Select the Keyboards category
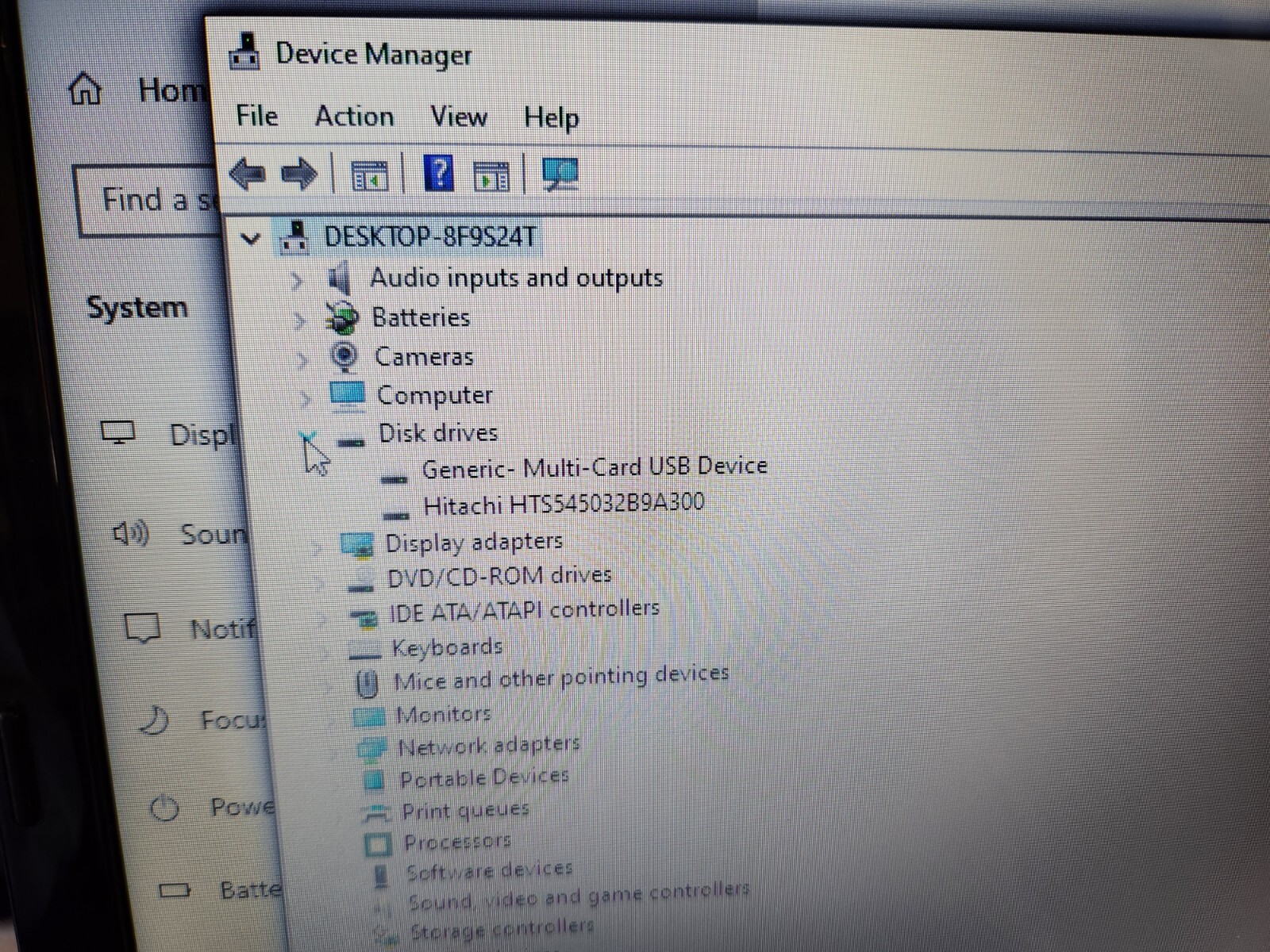This screenshot has height=952, width=1270. click(447, 647)
